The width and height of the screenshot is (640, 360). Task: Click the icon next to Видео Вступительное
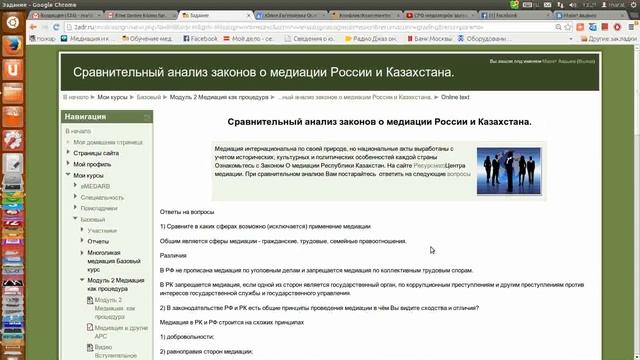[x=90, y=347]
